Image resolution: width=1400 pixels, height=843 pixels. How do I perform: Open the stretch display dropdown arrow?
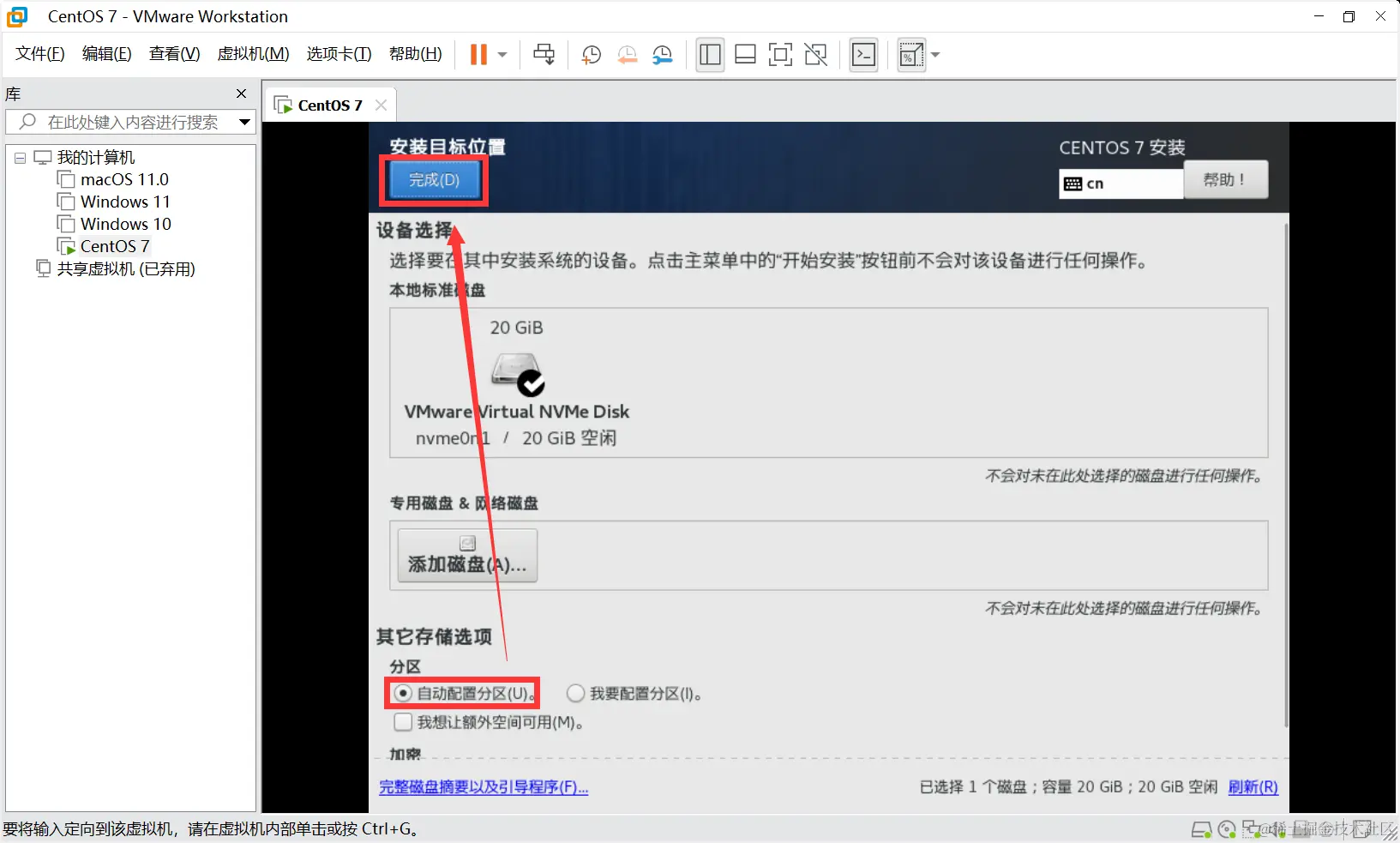[935, 55]
